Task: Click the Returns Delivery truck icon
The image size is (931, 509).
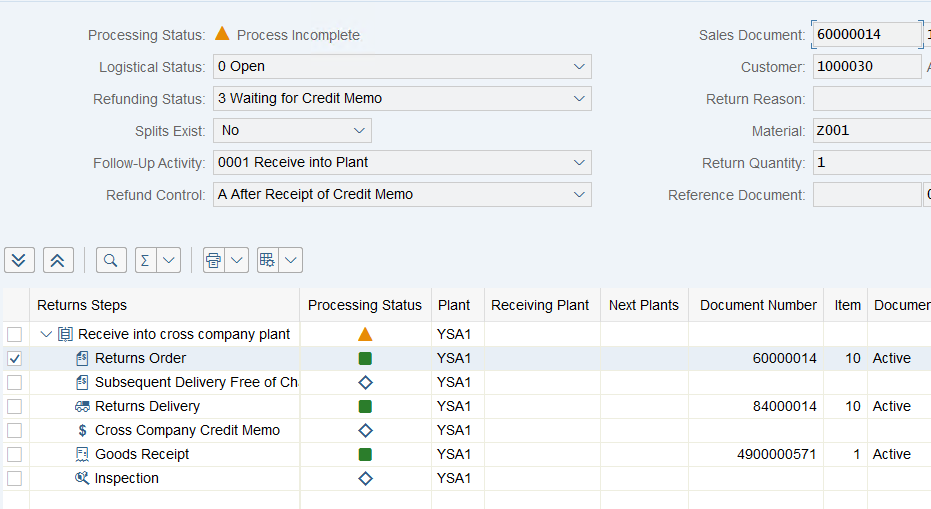Action: pyautogui.click(x=82, y=406)
